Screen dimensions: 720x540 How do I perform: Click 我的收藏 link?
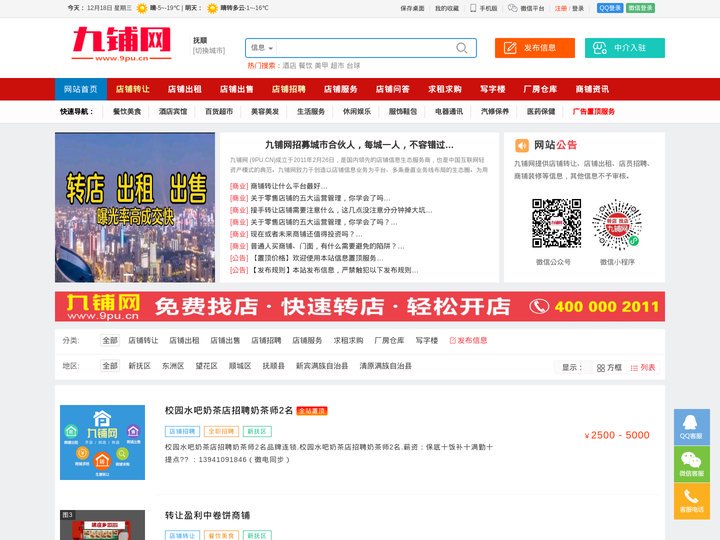pyautogui.click(x=447, y=8)
